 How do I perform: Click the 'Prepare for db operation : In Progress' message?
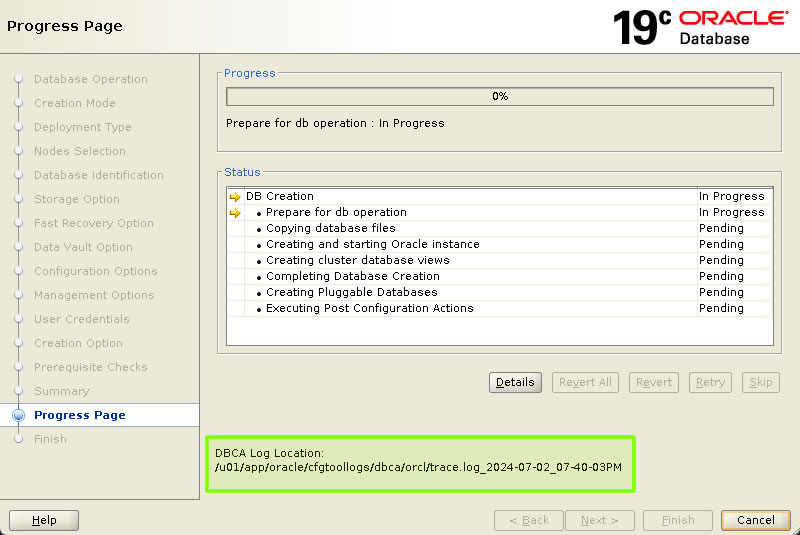[335, 123]
